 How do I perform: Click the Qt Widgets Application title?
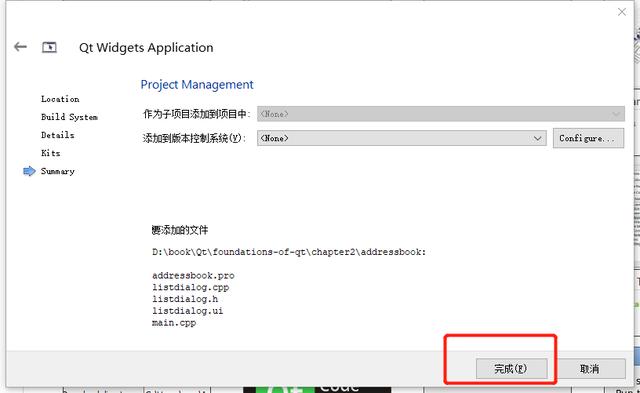click(146, 47)
